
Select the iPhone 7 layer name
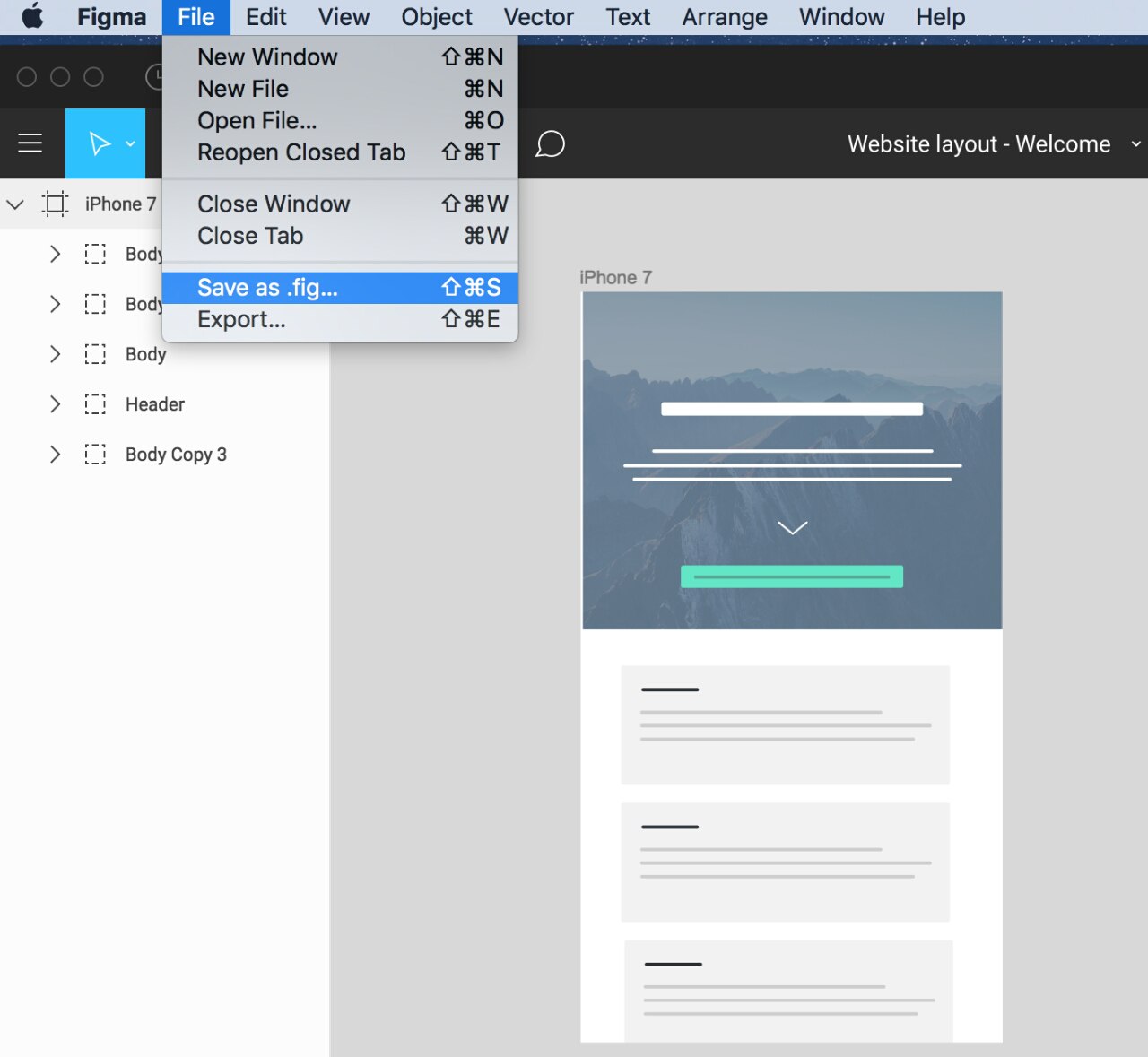coord(120,204)
